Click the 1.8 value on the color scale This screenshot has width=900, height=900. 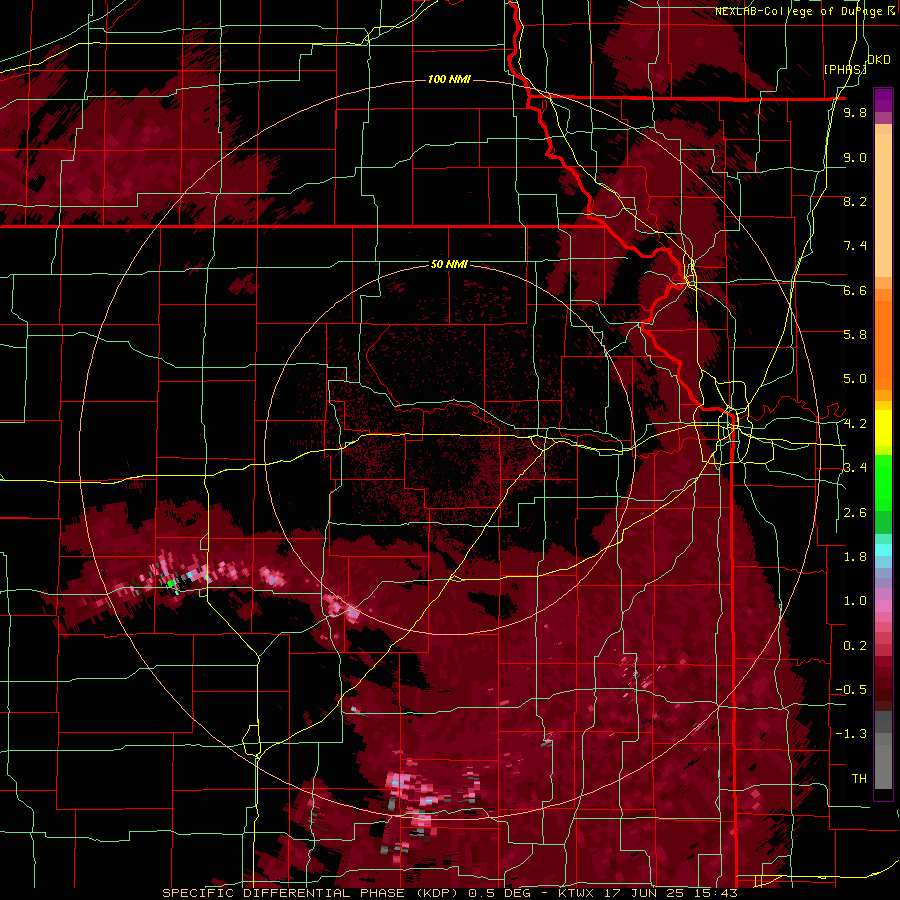[x=855, y=557]
